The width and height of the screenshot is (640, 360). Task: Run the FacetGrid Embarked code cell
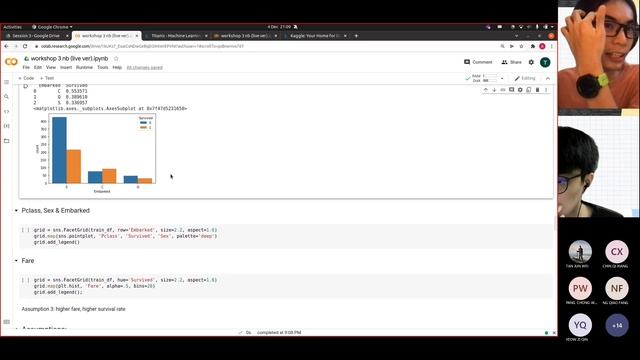pyautogui.click(x=25, y=230)
